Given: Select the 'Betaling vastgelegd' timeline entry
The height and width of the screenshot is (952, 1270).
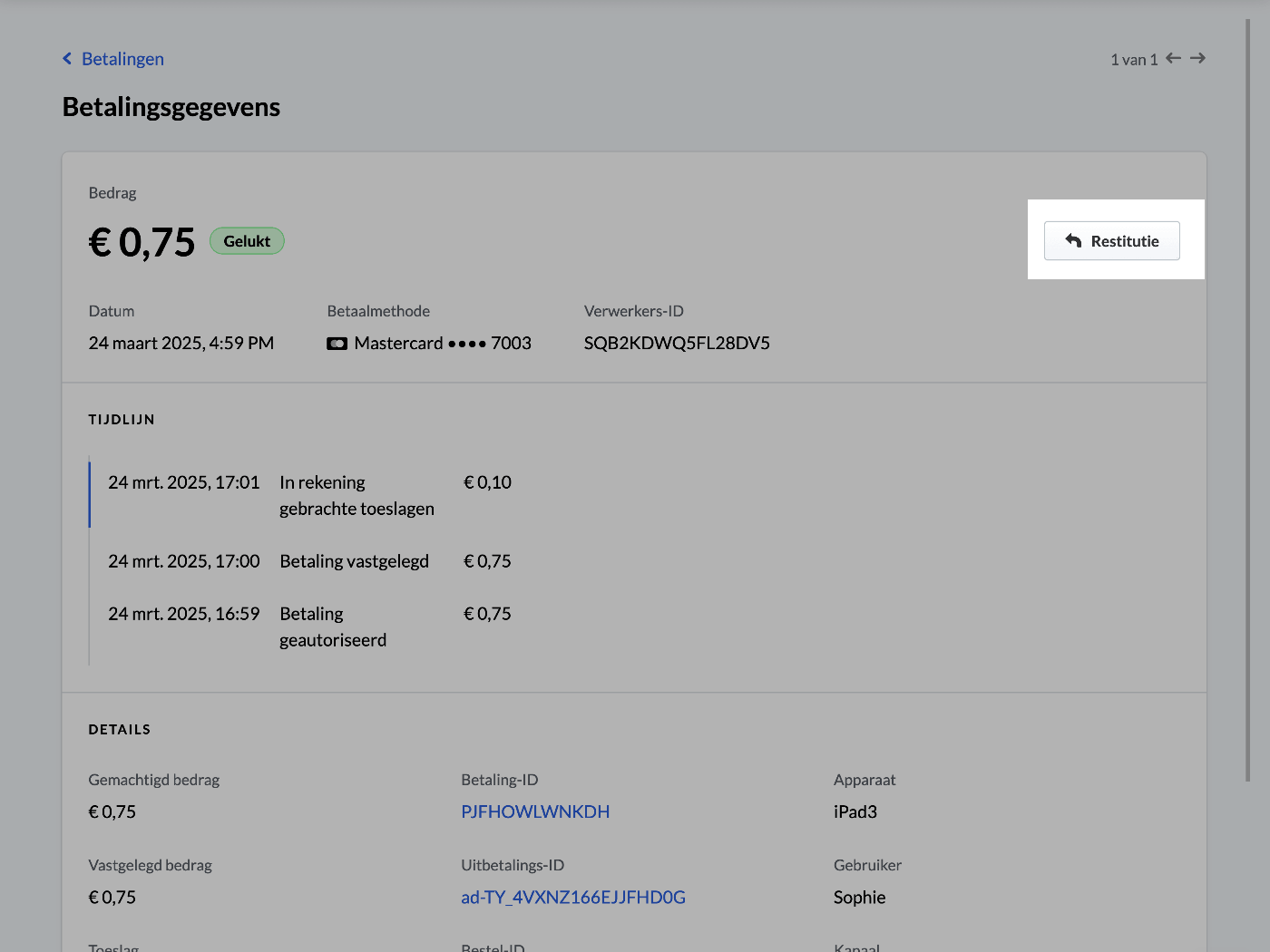Looking at the screenshot, I should coord(310,561).
